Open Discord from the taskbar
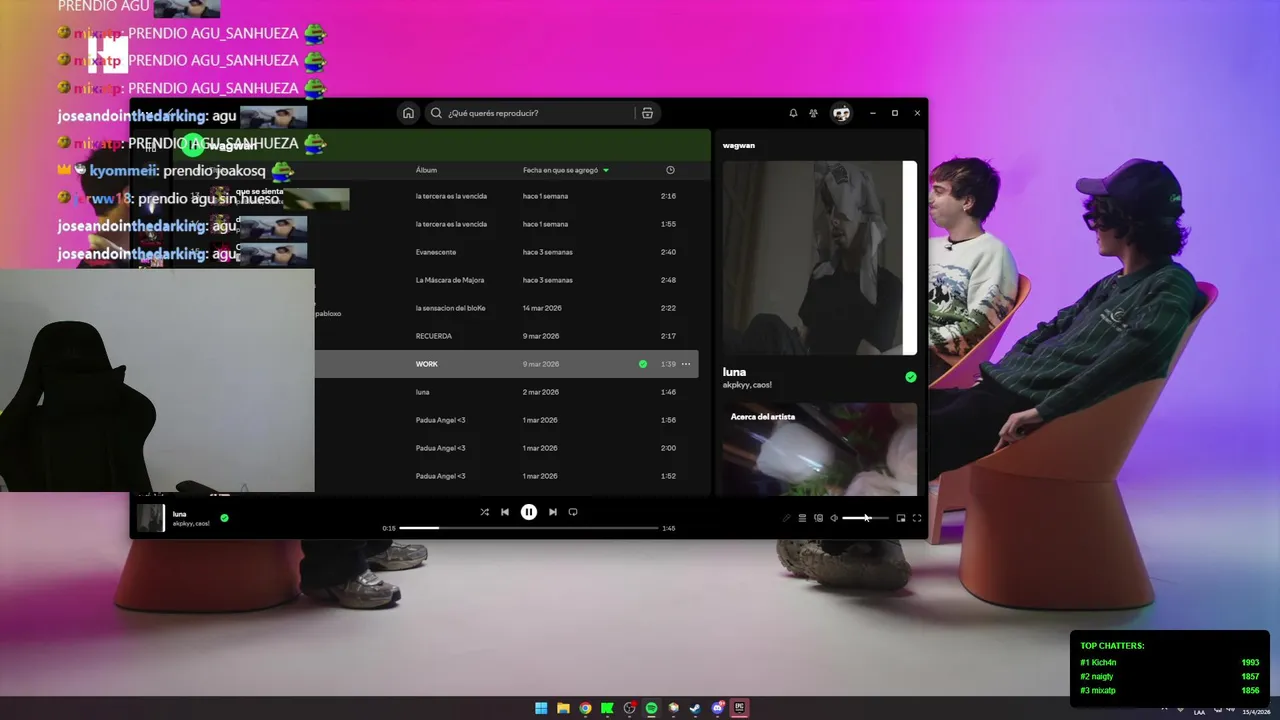 [717, 708]
